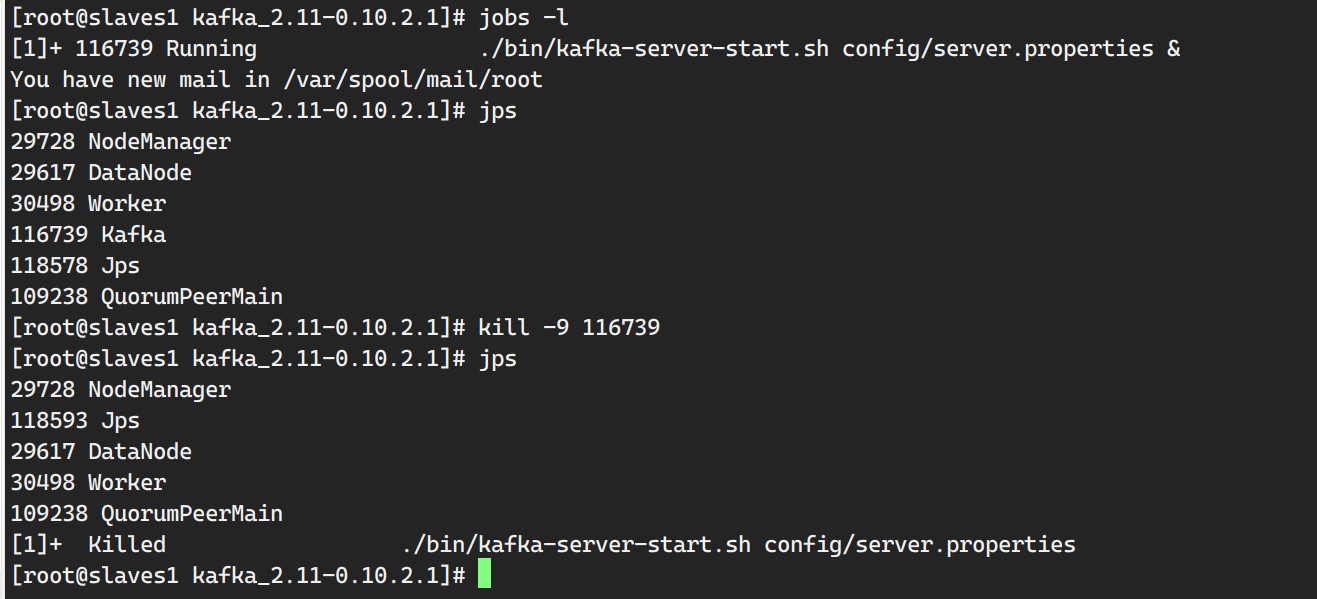Click the first 'jps' command typed
The image size is (1317, 599).
[x=498, y=110]
